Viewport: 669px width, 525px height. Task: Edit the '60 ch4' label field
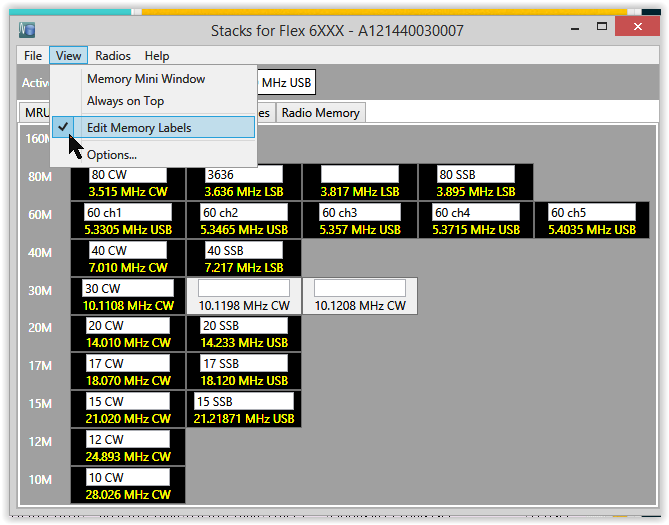pyautogui.click(x=476, y=213)
